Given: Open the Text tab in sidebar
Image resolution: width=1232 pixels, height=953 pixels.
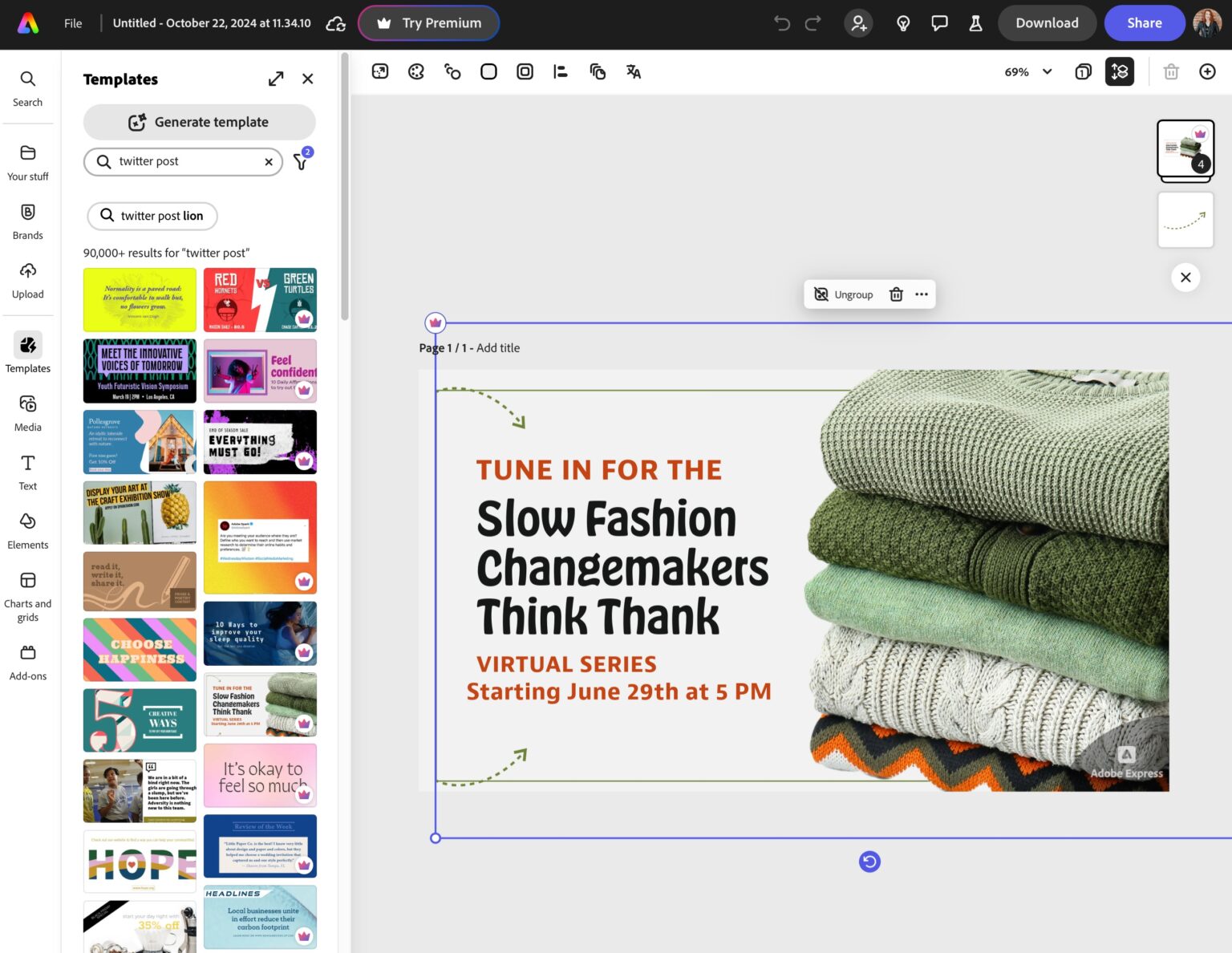Looking at the screenshot, I should 28,472.
